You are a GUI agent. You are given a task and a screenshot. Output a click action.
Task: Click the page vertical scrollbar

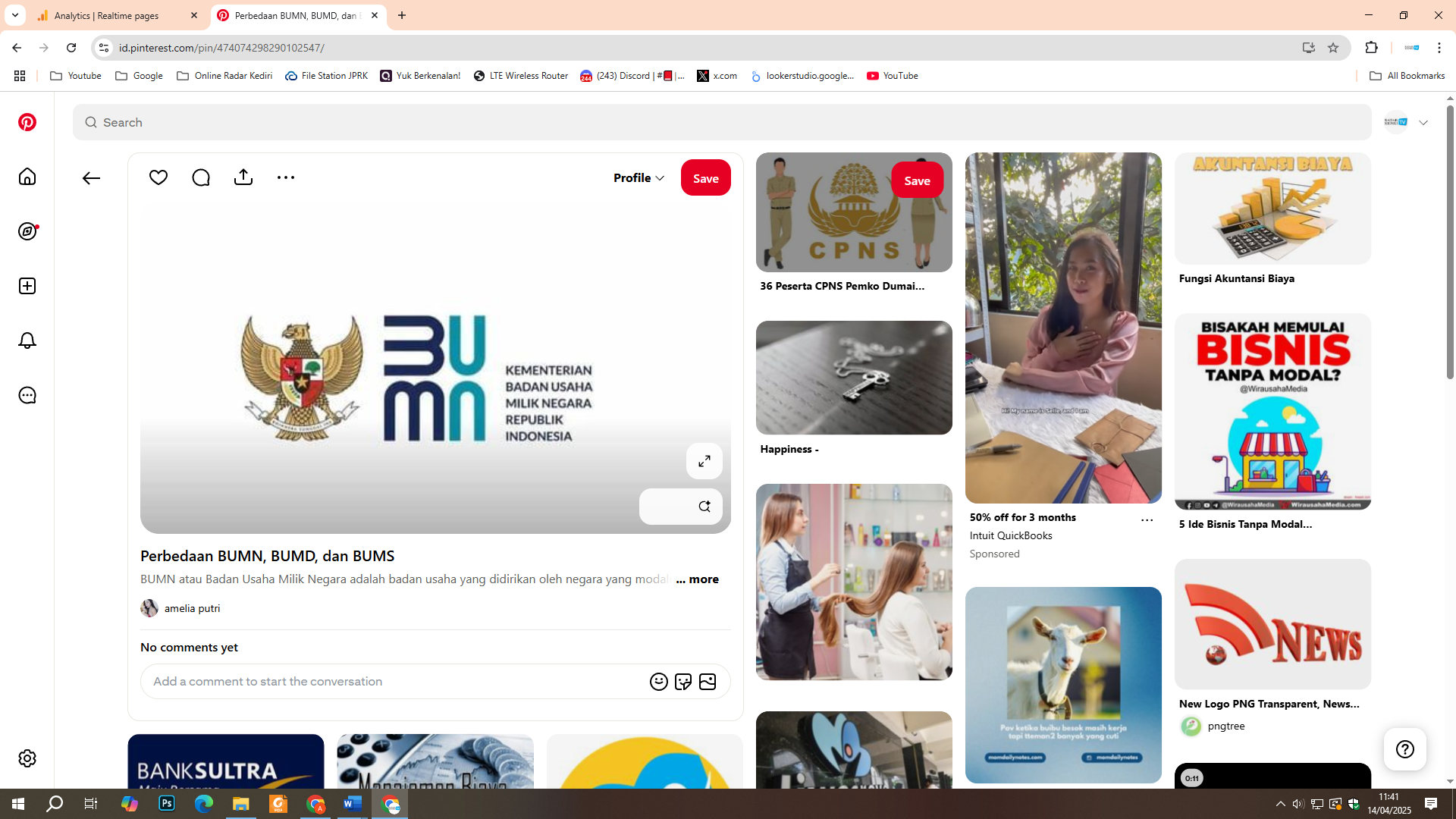pyautogui.click(x=1450, y=243)
